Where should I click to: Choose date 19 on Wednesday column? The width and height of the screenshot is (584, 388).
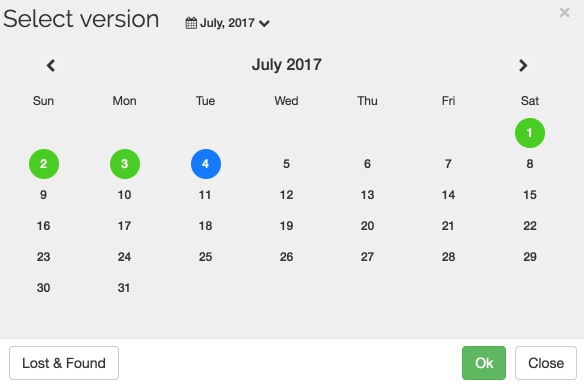click(286, 226)
